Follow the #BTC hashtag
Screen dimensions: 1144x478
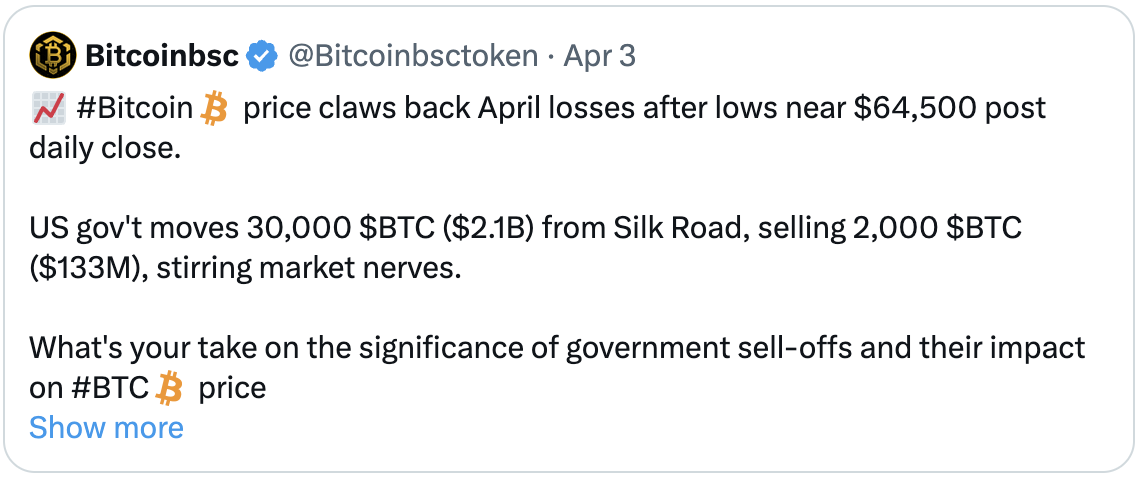pos(113,388)
